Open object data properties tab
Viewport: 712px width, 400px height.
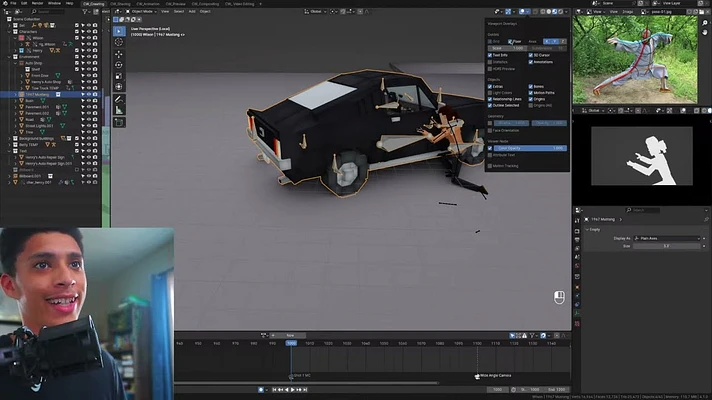pyautogui.click(x=577, y=313)
